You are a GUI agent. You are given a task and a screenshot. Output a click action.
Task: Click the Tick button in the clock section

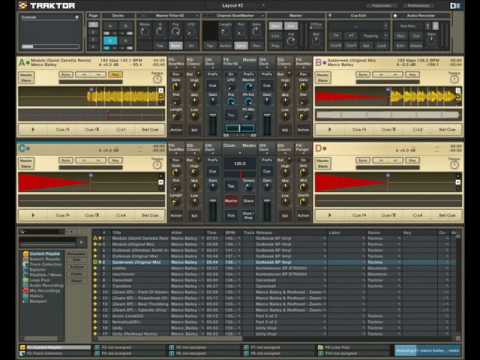[231, 215]
